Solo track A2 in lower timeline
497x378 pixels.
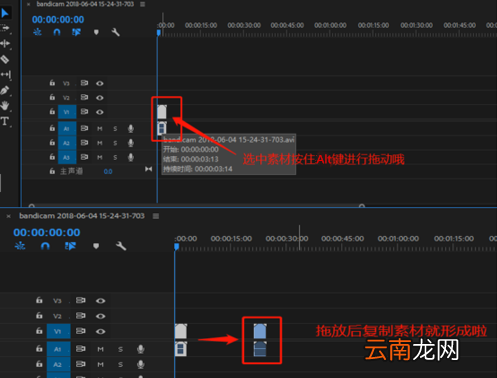click(x=120, y=365)
